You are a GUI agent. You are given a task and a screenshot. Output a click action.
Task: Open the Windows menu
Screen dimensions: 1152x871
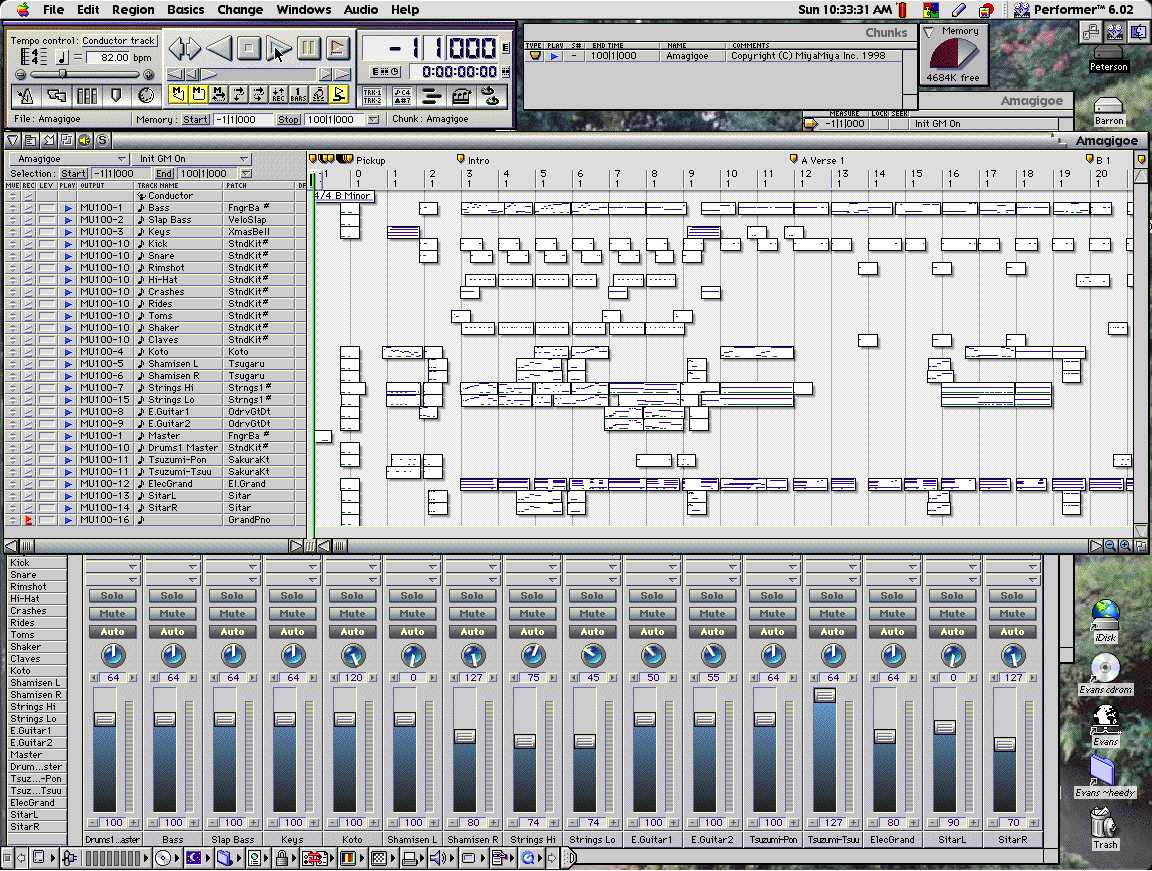[303, 10]
